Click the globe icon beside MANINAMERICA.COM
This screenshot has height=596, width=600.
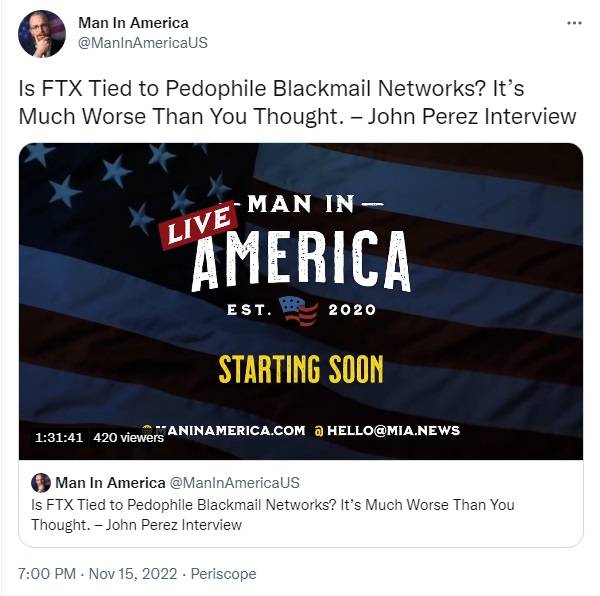(x=147, y=430)
